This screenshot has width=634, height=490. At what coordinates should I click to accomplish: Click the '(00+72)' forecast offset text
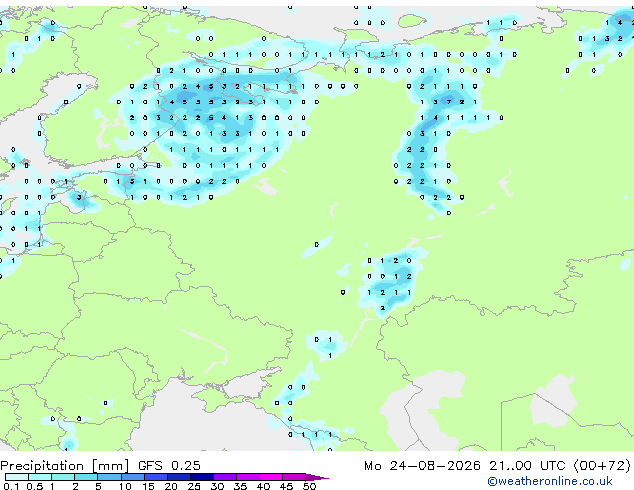[602, 466]
